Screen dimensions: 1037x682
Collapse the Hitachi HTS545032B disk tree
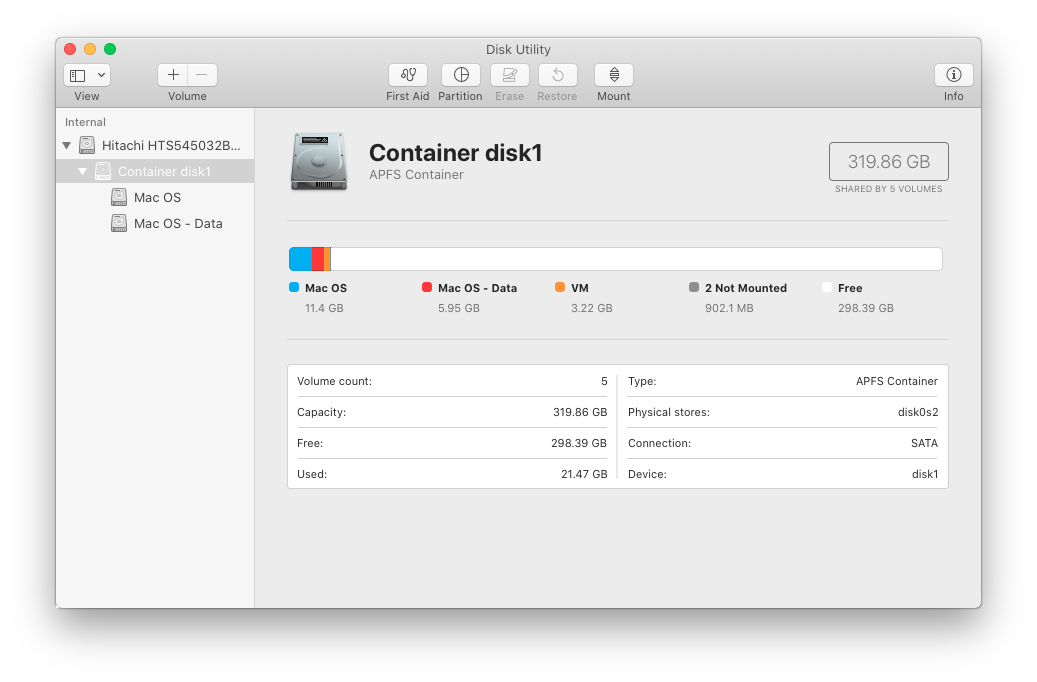pyautogui.click(x=67, y=146)
